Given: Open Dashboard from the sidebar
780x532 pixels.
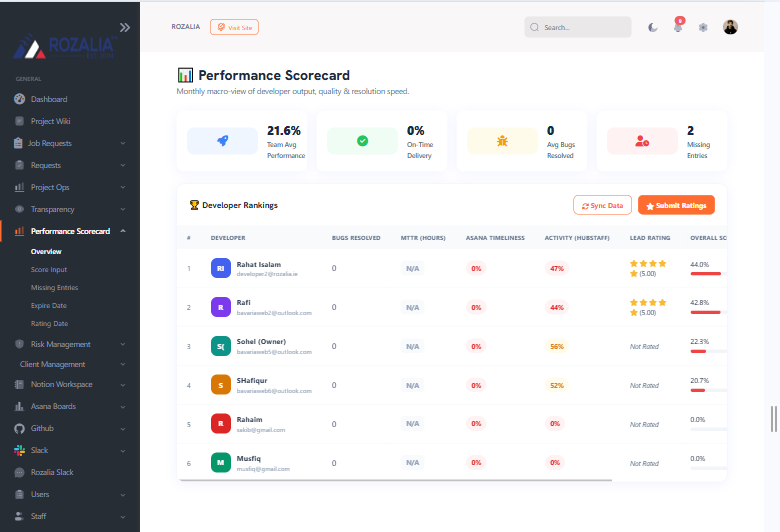Looking at the screenshot, I should tap(49, 99).
